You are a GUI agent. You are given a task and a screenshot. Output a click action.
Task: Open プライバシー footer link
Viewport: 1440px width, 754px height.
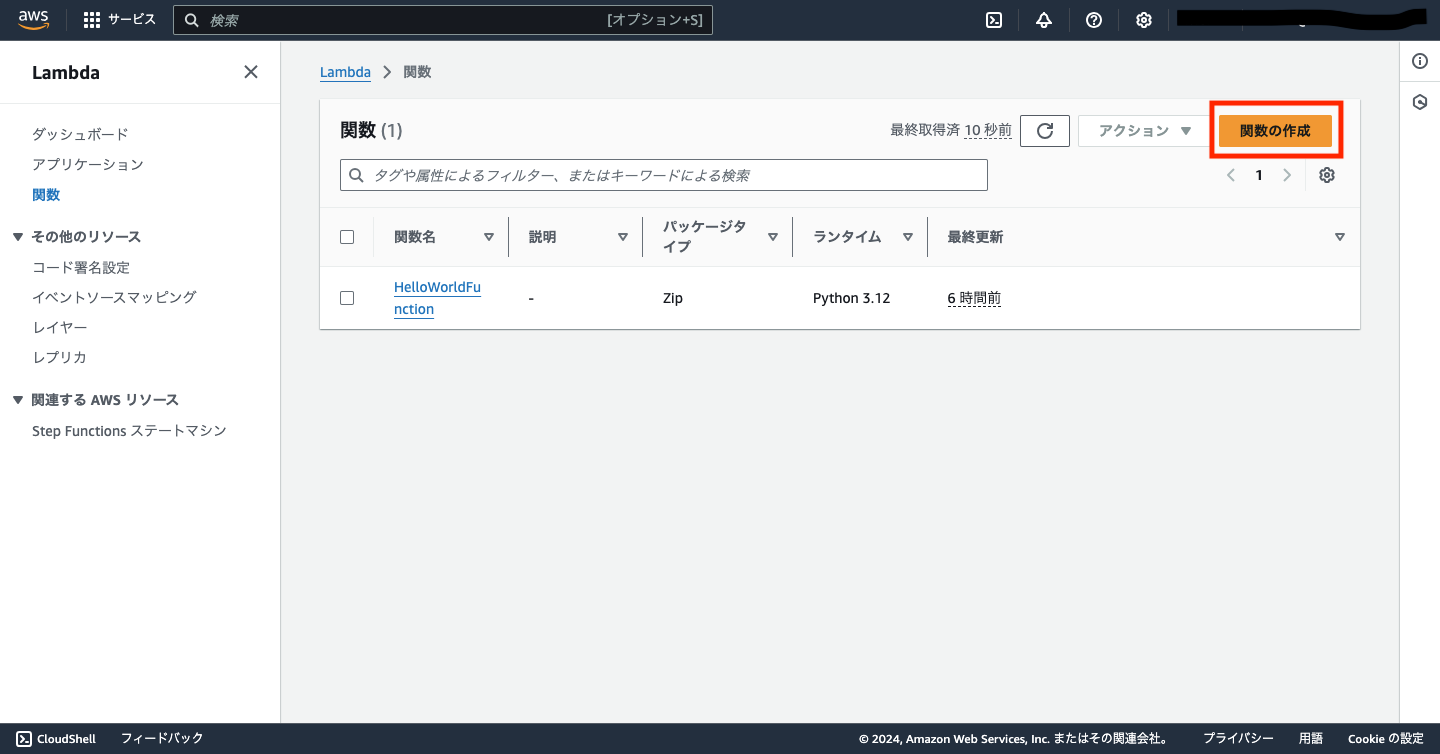pos(1238,738)
